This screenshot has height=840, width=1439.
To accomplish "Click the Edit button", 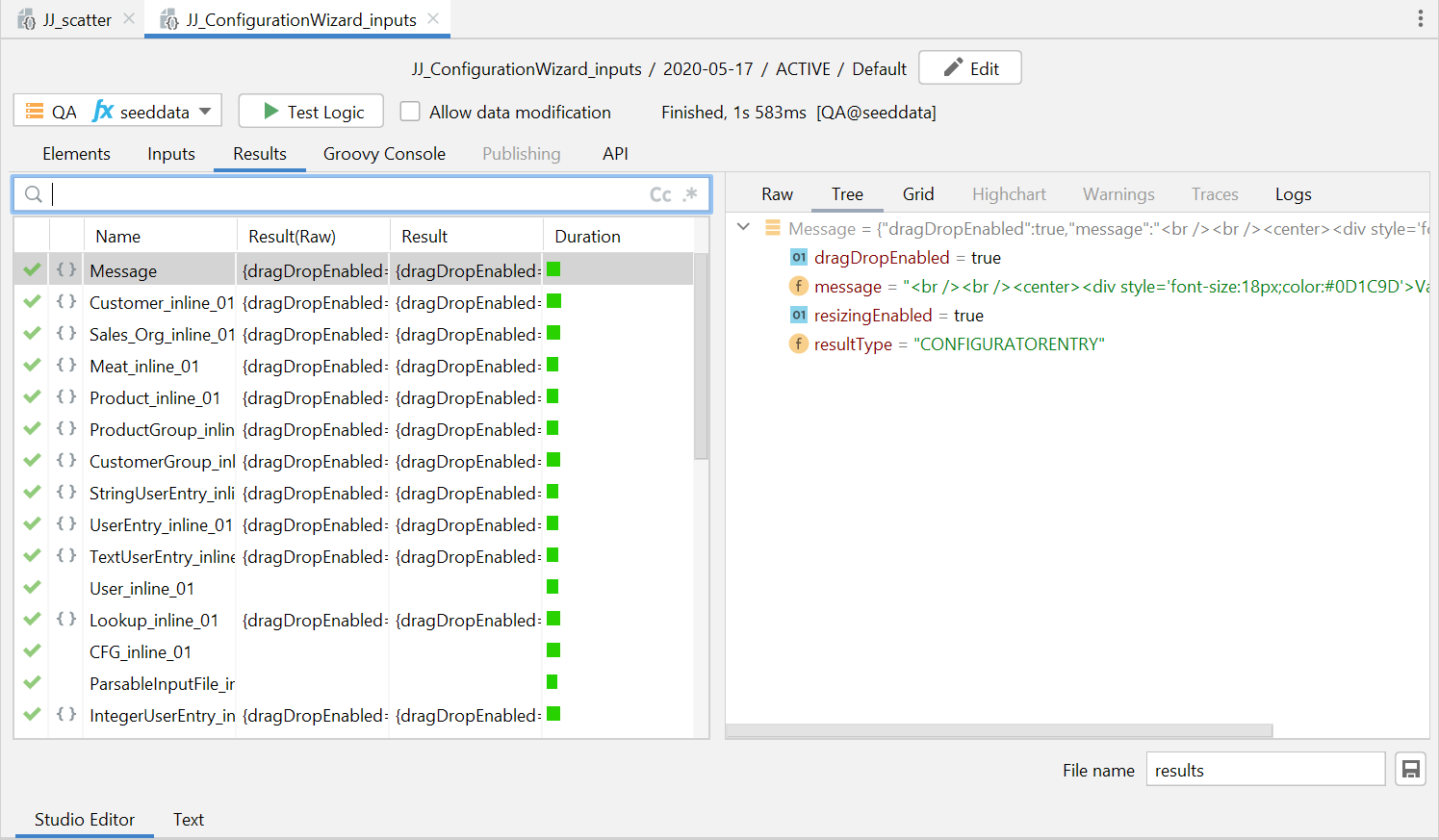I will pos(969,68).
